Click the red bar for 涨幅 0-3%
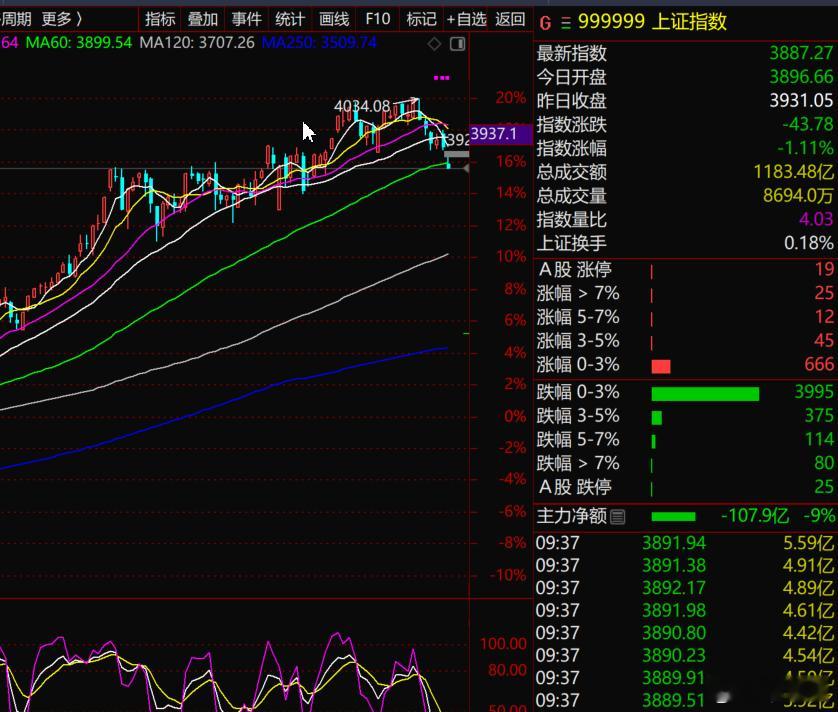This screenshot has width=838, height=712. 661,366
